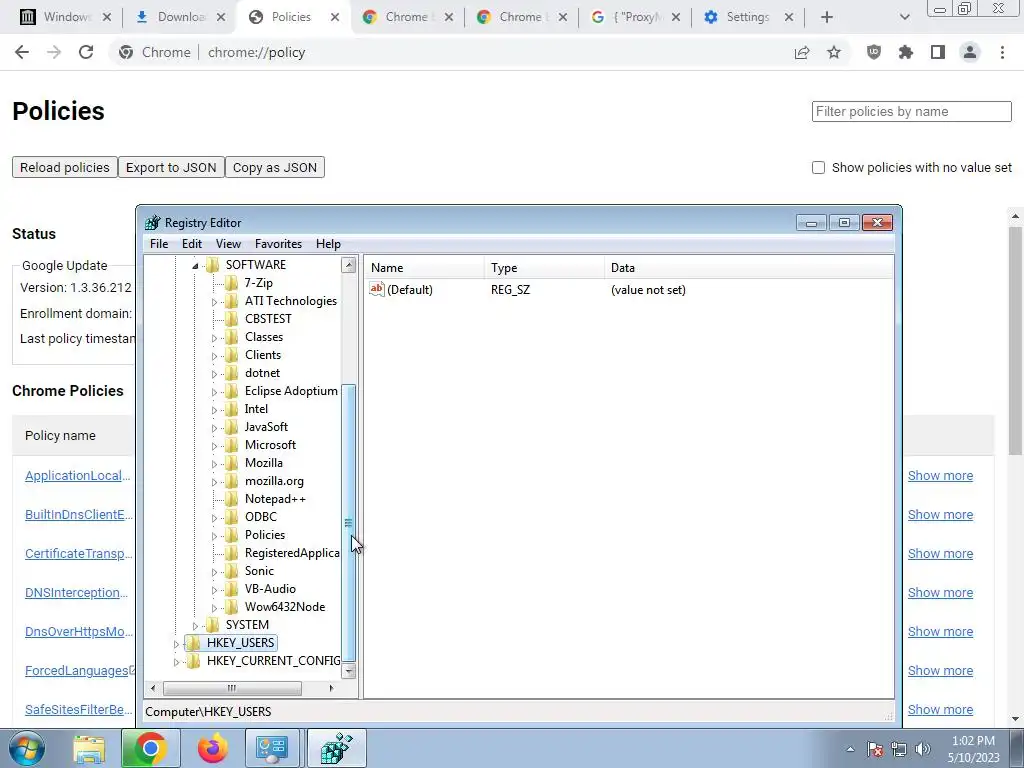Toggle Show policies with no value set
1024x768 pixels.
point(818,168)
